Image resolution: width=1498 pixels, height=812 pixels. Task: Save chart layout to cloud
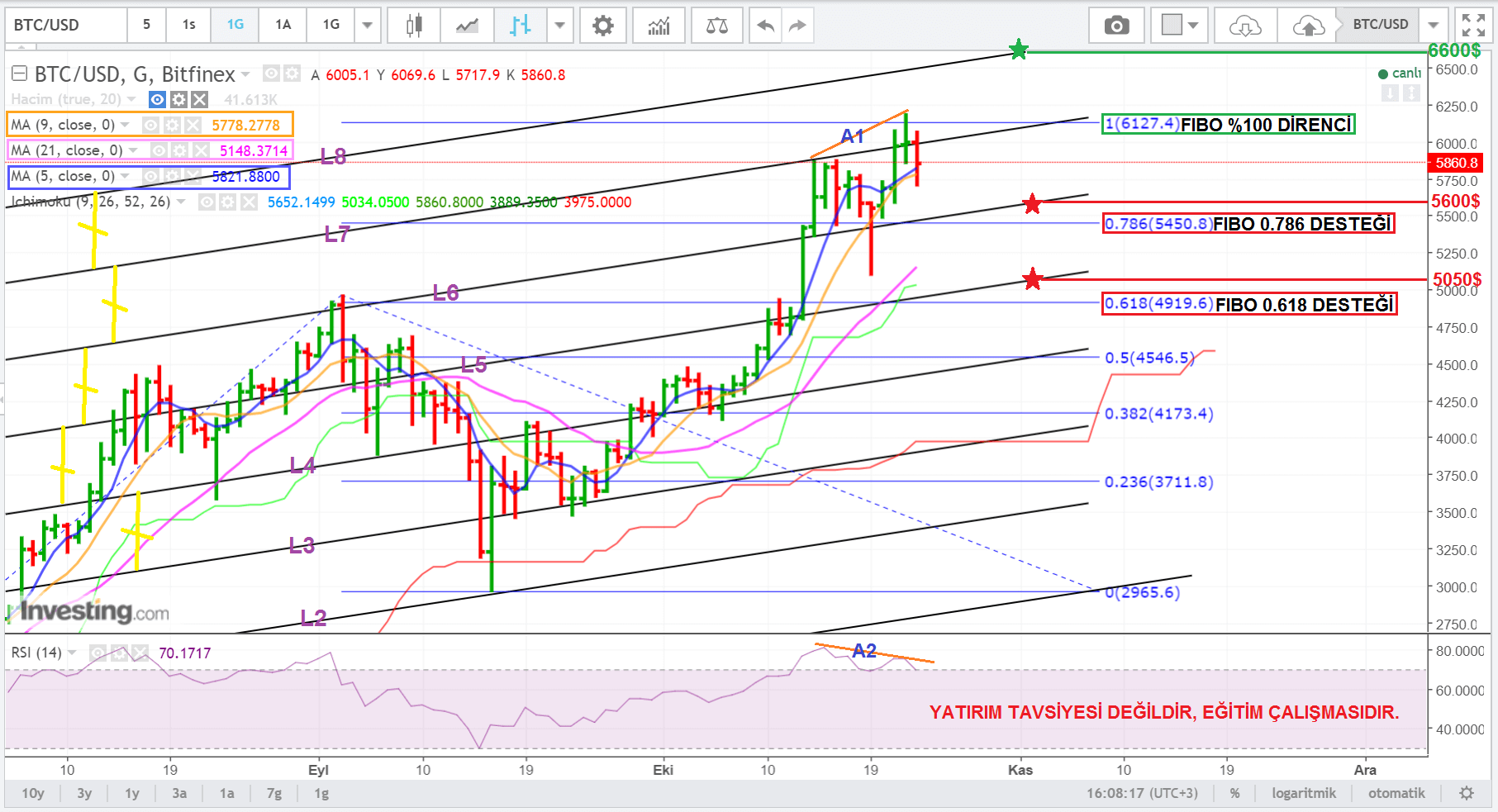1308,26
